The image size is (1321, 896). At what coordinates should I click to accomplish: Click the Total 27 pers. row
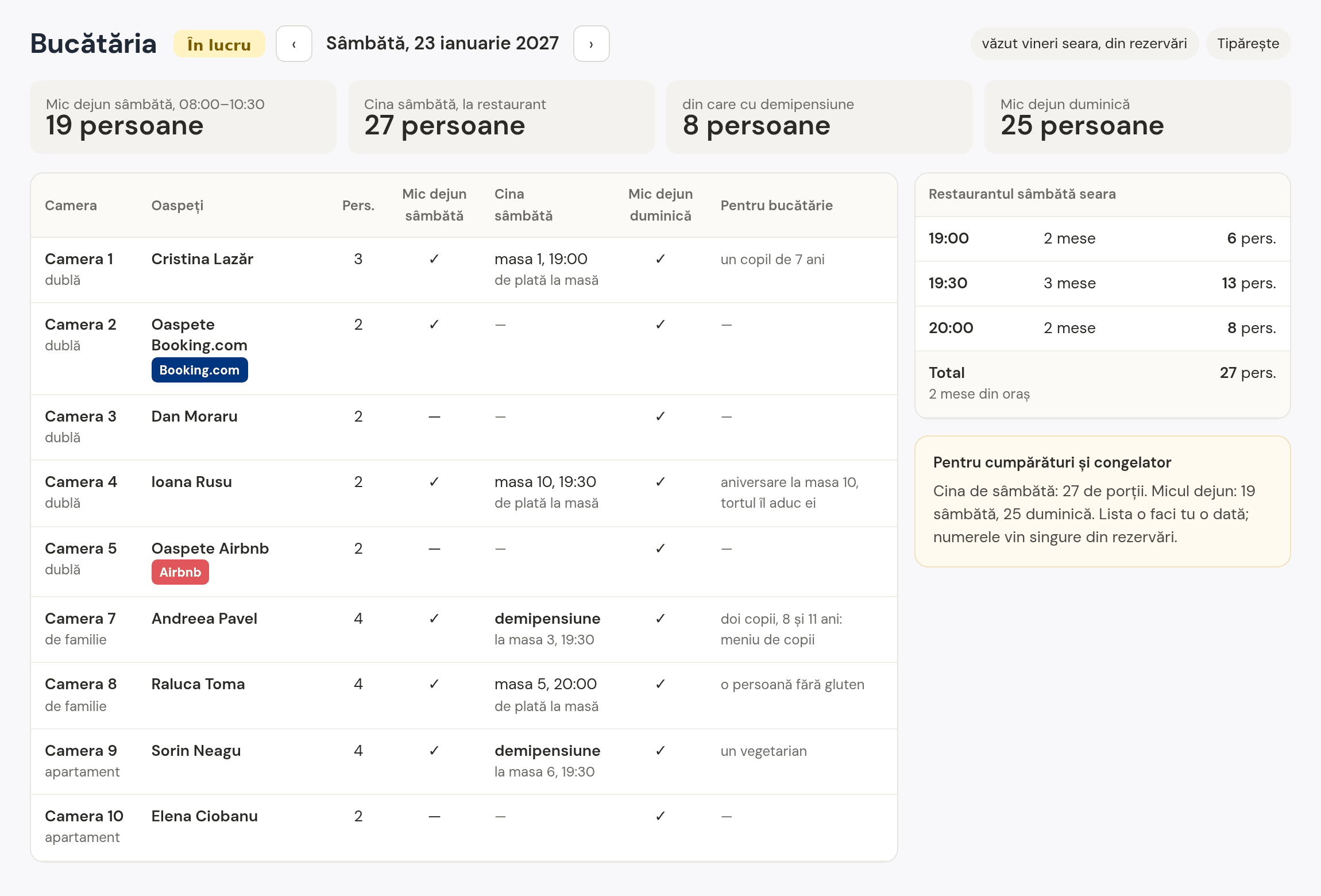[1103, 383]
